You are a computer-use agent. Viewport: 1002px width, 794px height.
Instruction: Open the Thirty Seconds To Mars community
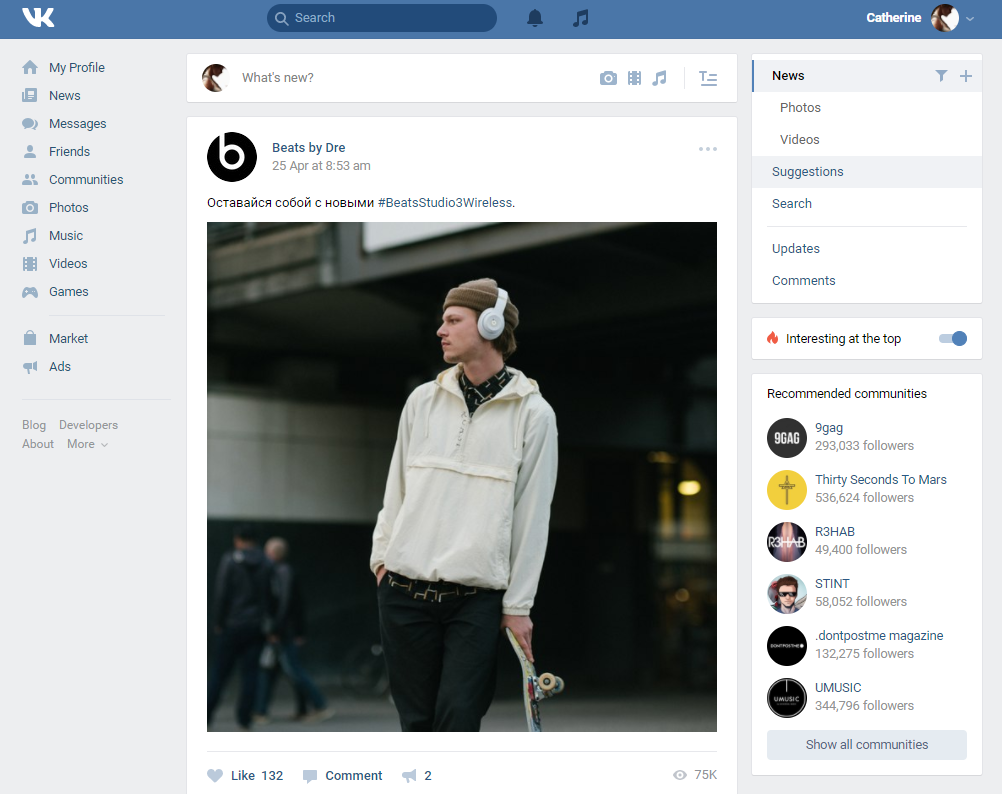(880, 480)
